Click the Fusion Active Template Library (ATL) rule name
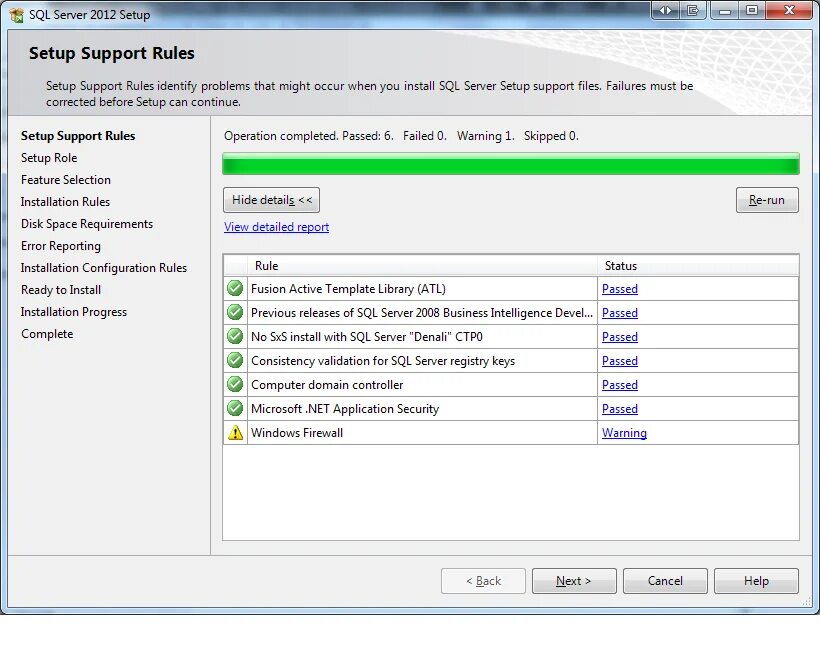The image size is (820, 669). (x=348, y=289)
